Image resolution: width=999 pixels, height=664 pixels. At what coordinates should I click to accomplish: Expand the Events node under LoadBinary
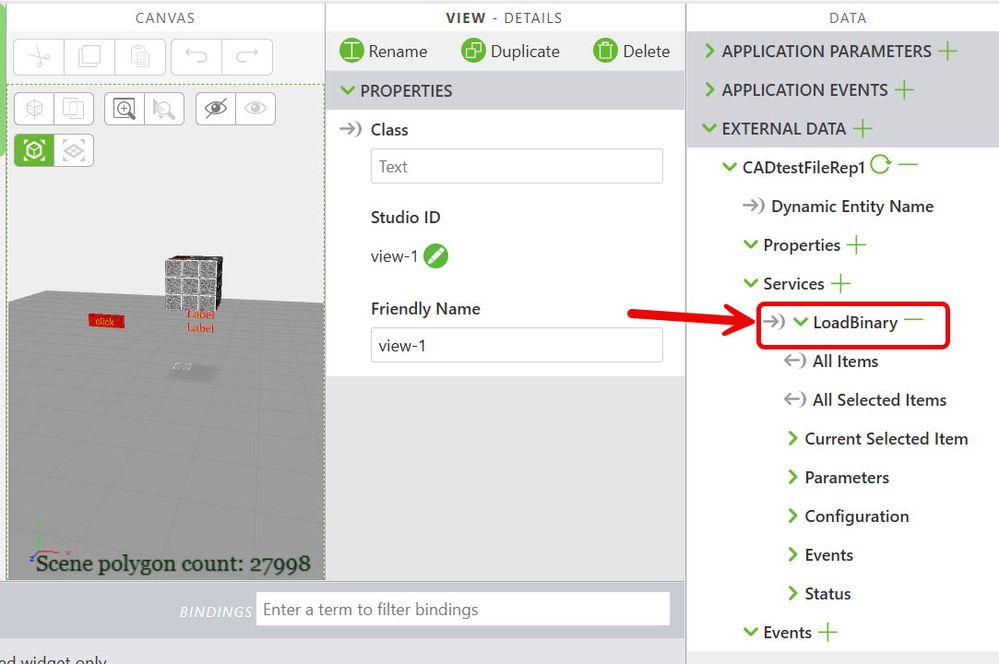tap(793, 555)
